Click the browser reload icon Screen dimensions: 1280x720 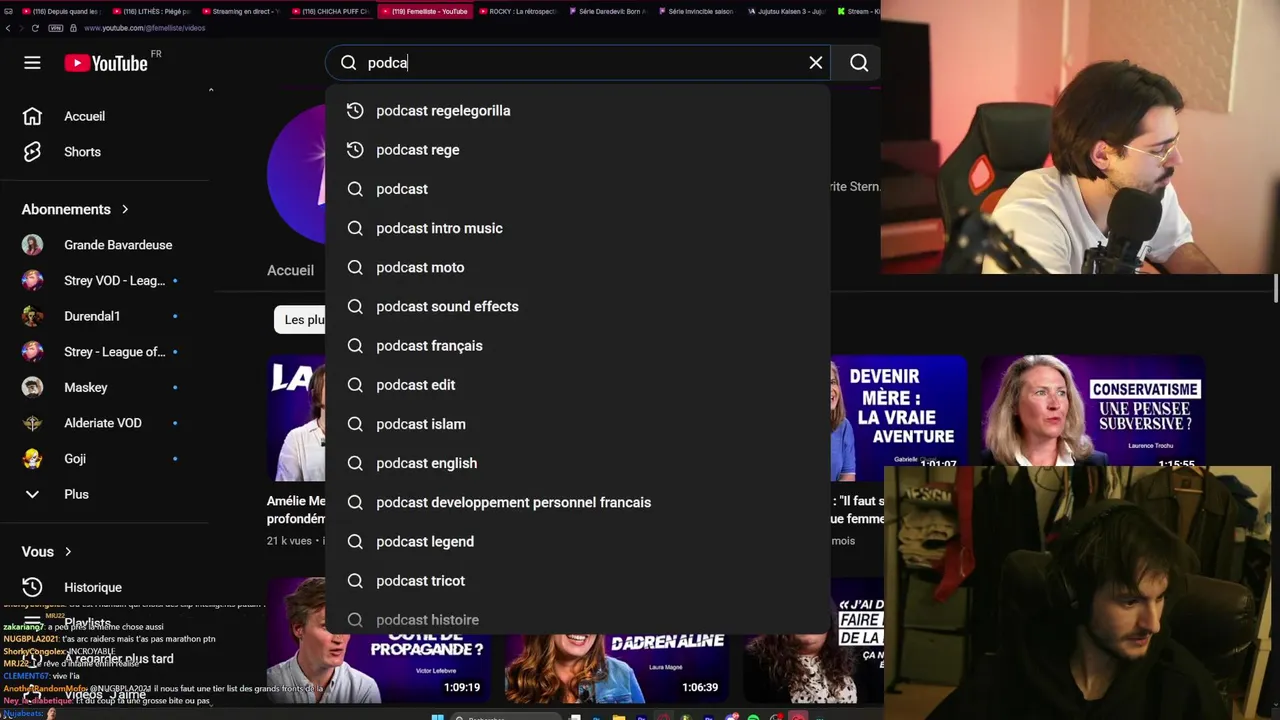(35, 28)
